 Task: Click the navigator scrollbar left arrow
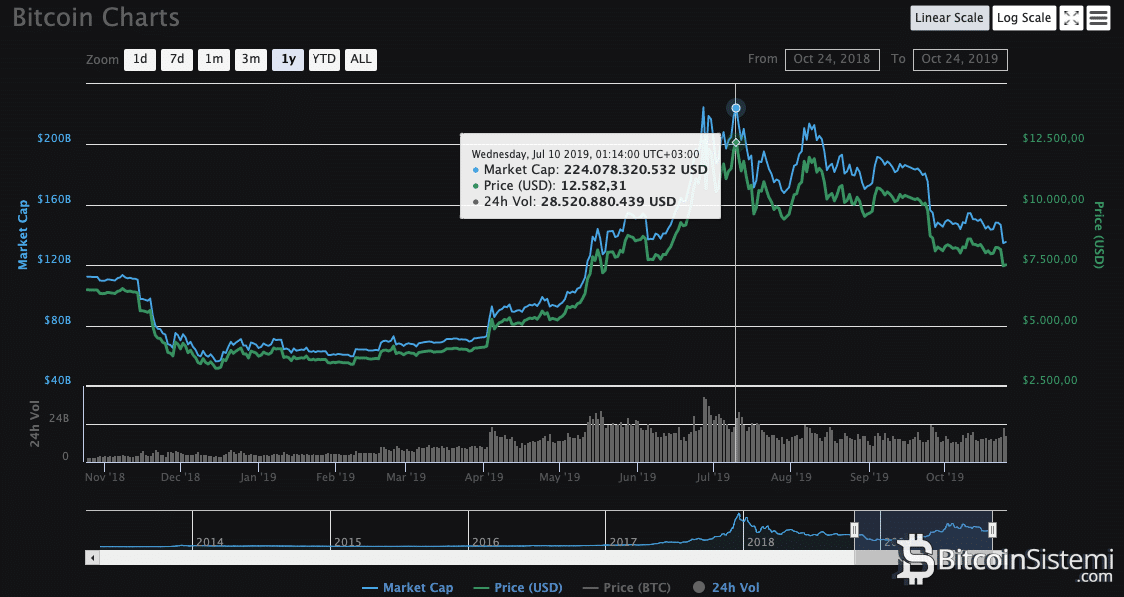[93, 557]
